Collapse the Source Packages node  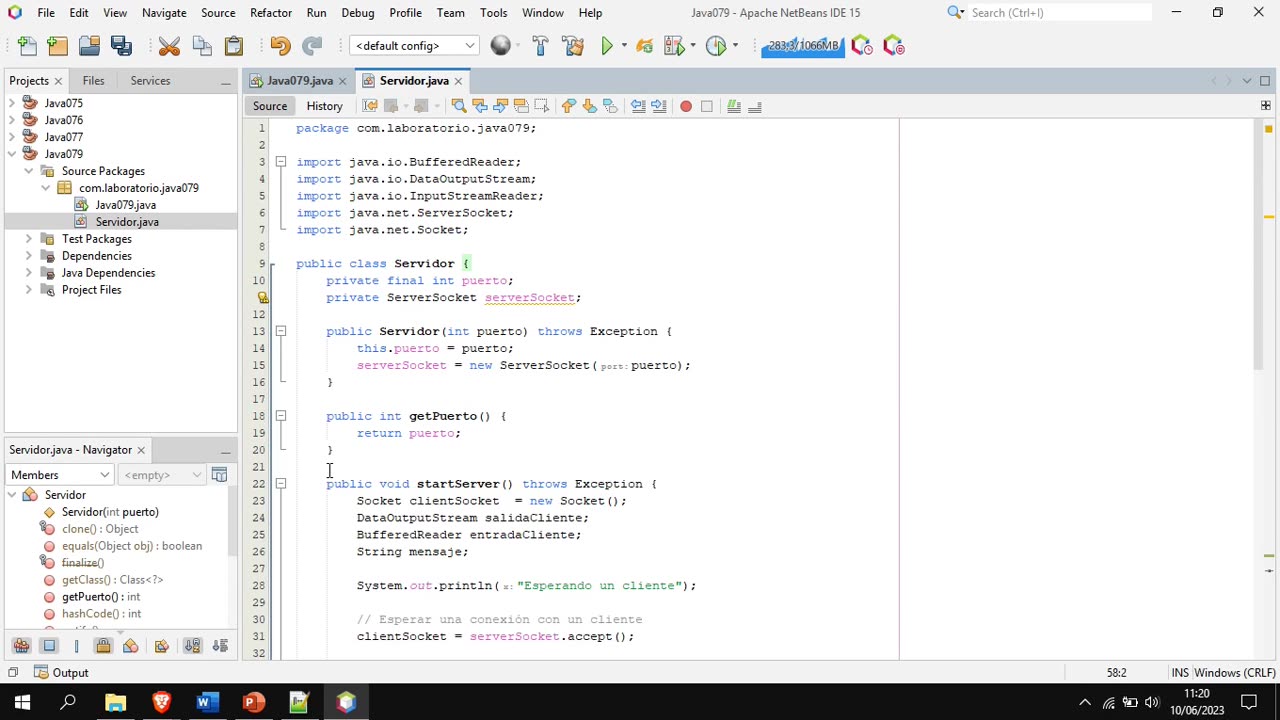(x=28, y=171)
